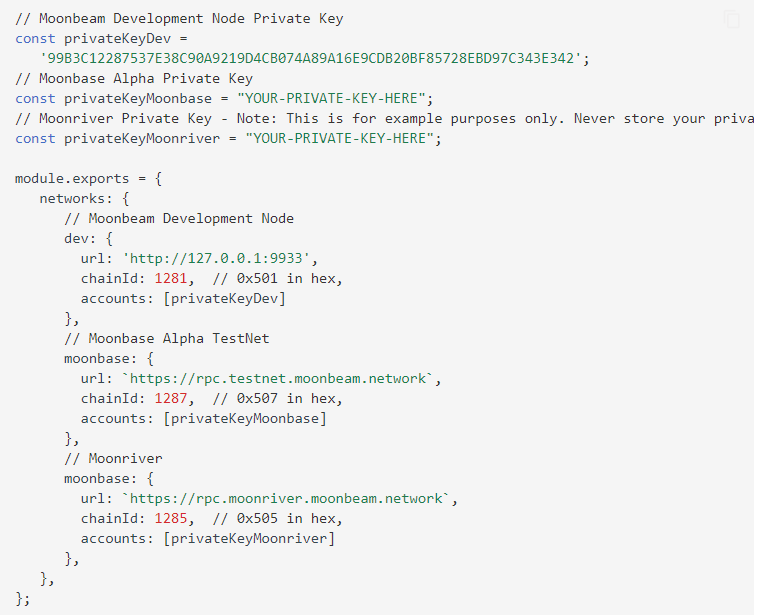Click the http://127.0.0.1:9933 URL string
Image resolution: width=761 pixels, height=615 pixels.
pyautogui.click(x=216, y=258)
